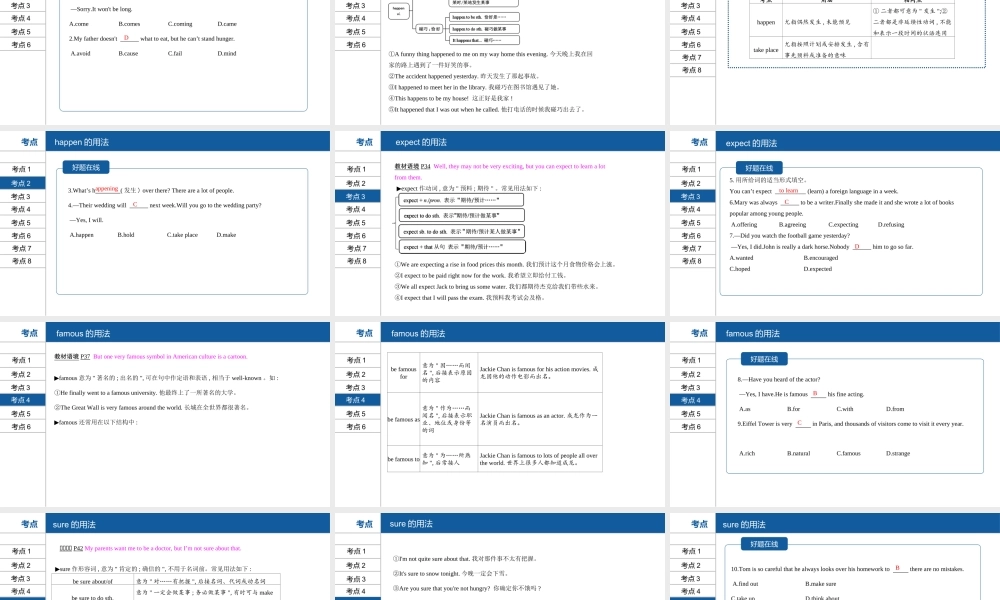Click the 'be sure about/of' table cell
Screen dimensions: 1000x600
point(92,582)
